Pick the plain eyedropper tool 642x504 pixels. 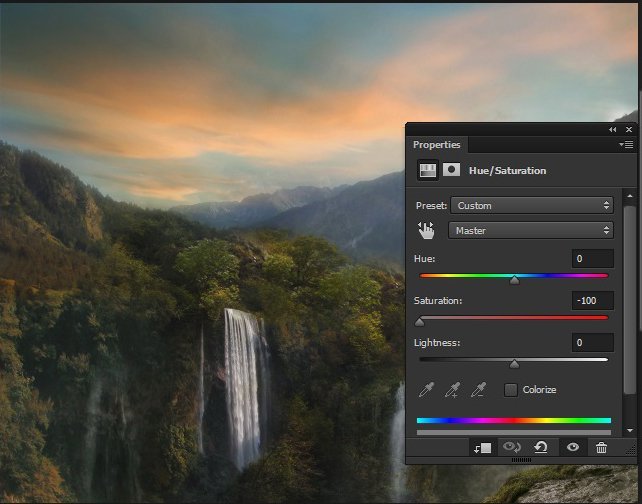pyautogui.click(x=427, y=389)
